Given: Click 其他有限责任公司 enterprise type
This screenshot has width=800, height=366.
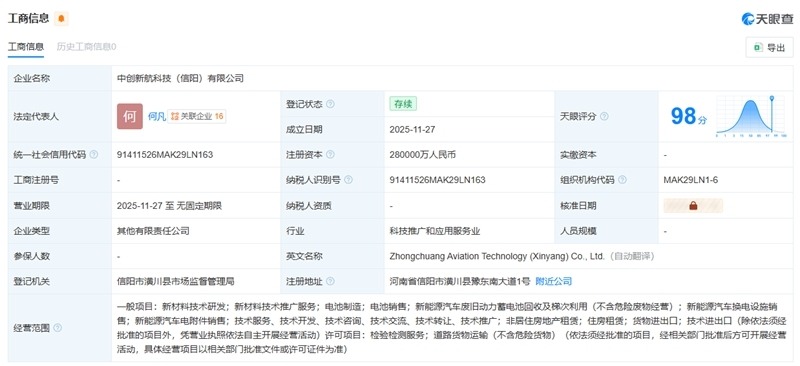Looking at the screenshot, I should point(153,231).
